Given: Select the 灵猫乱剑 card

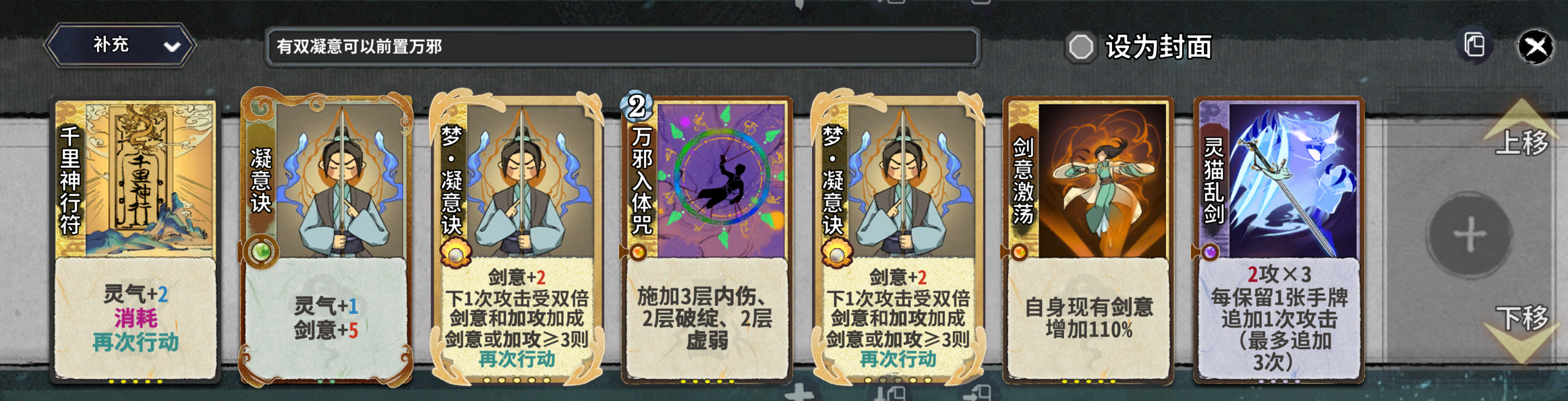Looking at the screenshot, I should tap(1279, 241).
